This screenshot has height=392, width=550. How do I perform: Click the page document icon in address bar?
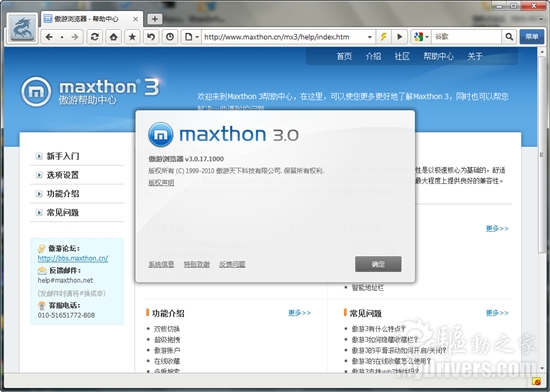click(x=189, y=37)
